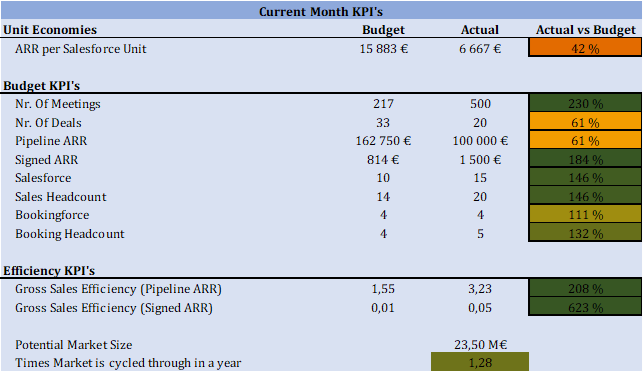Image resolution: width=643 pixels, height=372 pixels.
Task: Select Potential Market Size value 23,50 M€
Action: [480, 344]
